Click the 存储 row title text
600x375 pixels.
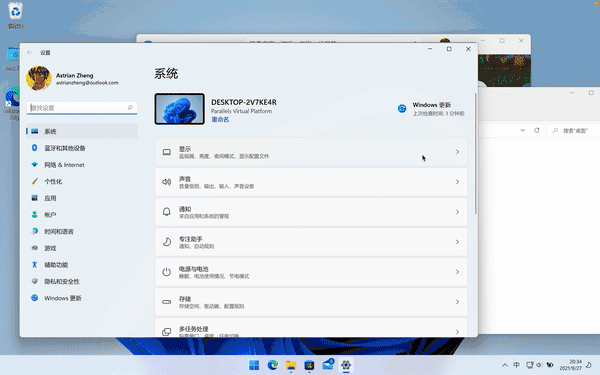click(185, 299)
